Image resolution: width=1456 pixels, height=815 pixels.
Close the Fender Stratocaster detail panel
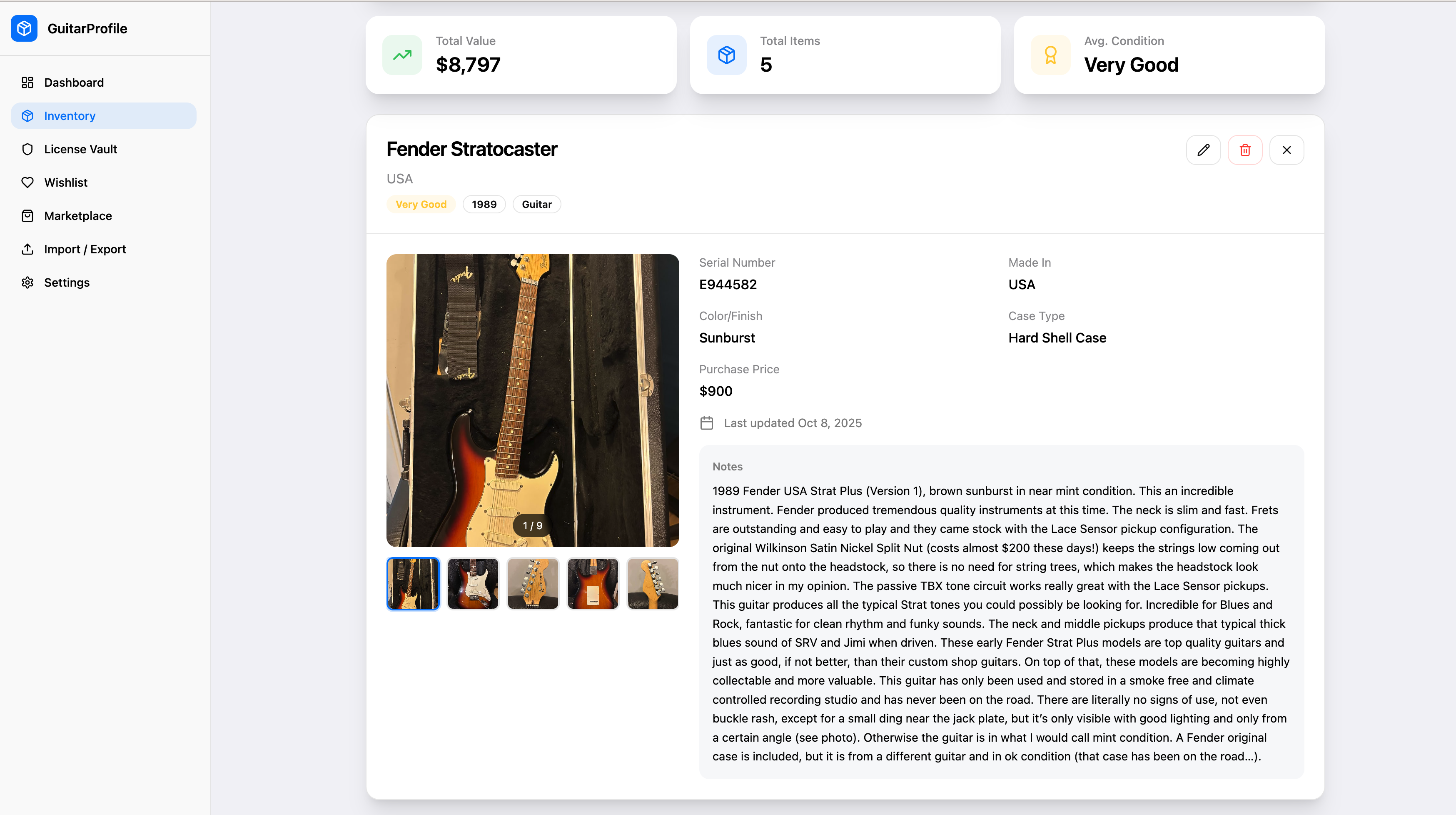(x=1286, y=150)
